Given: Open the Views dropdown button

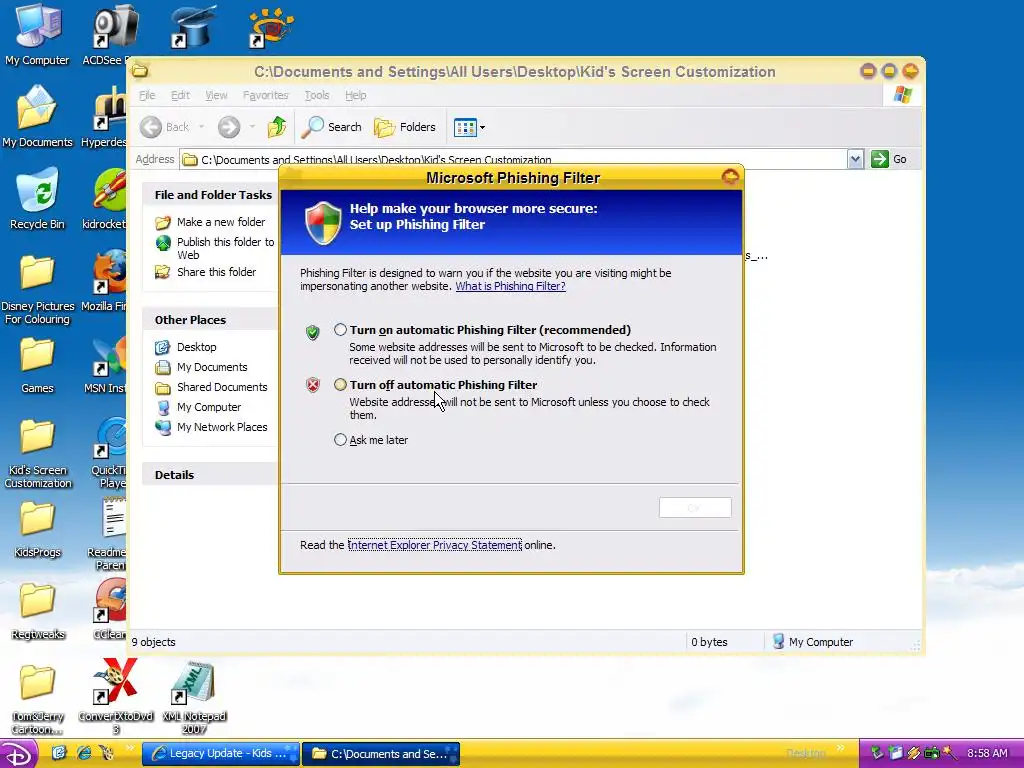Looking at the screenshot, I should [x=470, y=127].
